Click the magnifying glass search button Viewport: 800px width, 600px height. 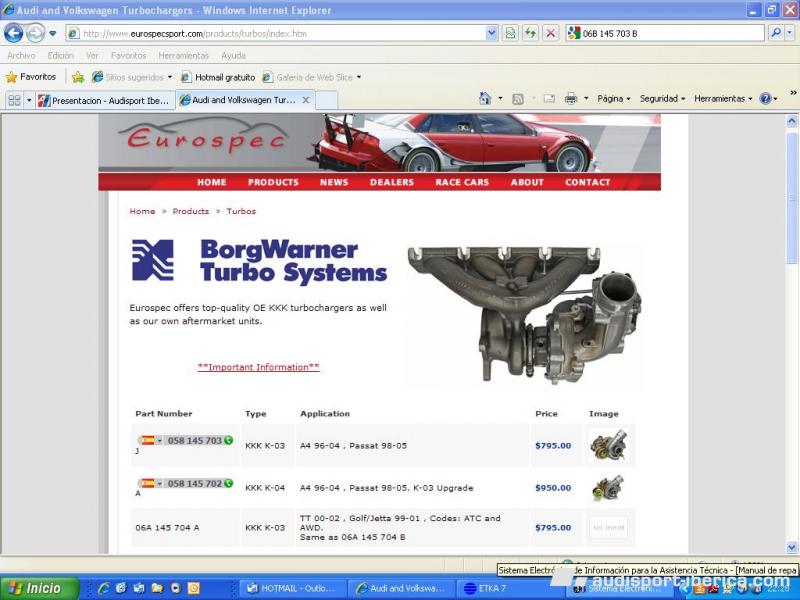point(776,34)
